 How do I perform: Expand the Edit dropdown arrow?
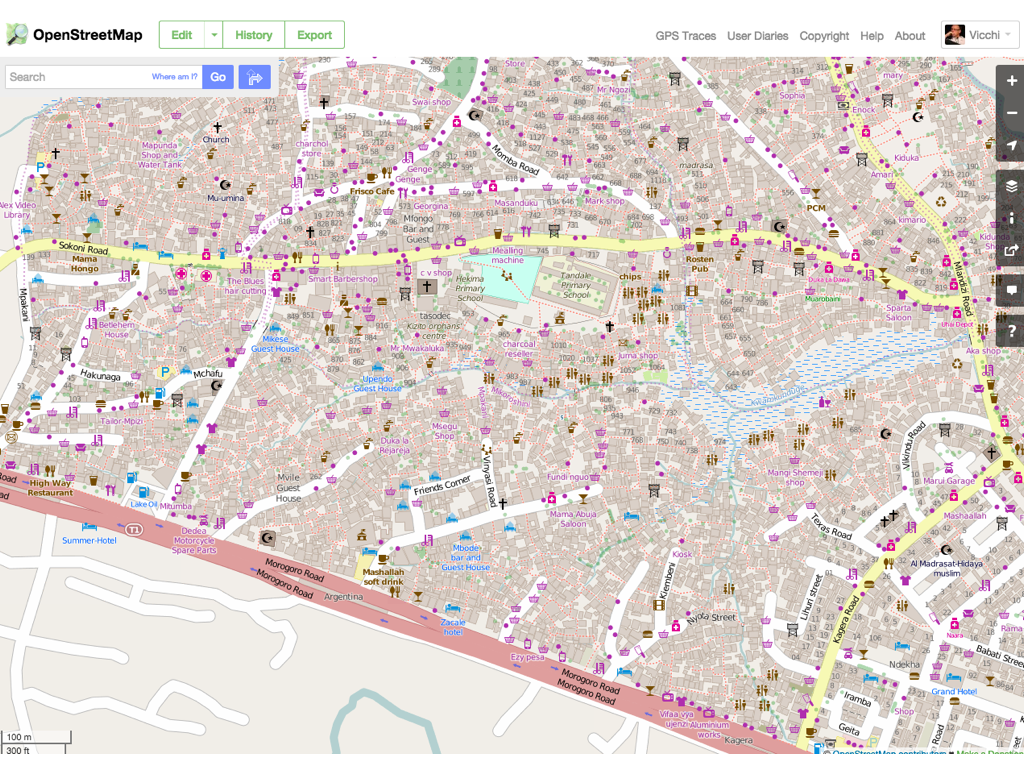pyautogui.click(x=214, y=35)
